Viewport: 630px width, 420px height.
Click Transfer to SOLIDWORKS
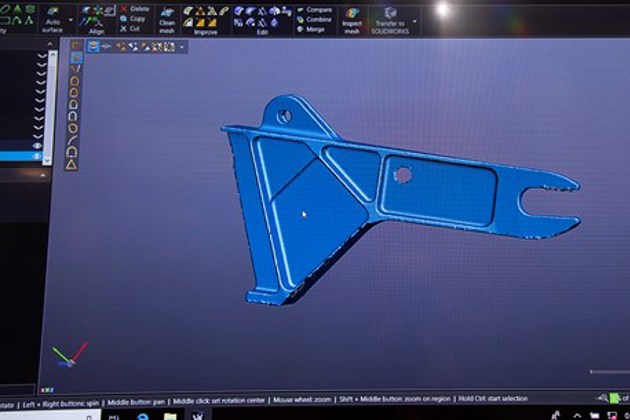pyautogui.click(x=389, y=22)
